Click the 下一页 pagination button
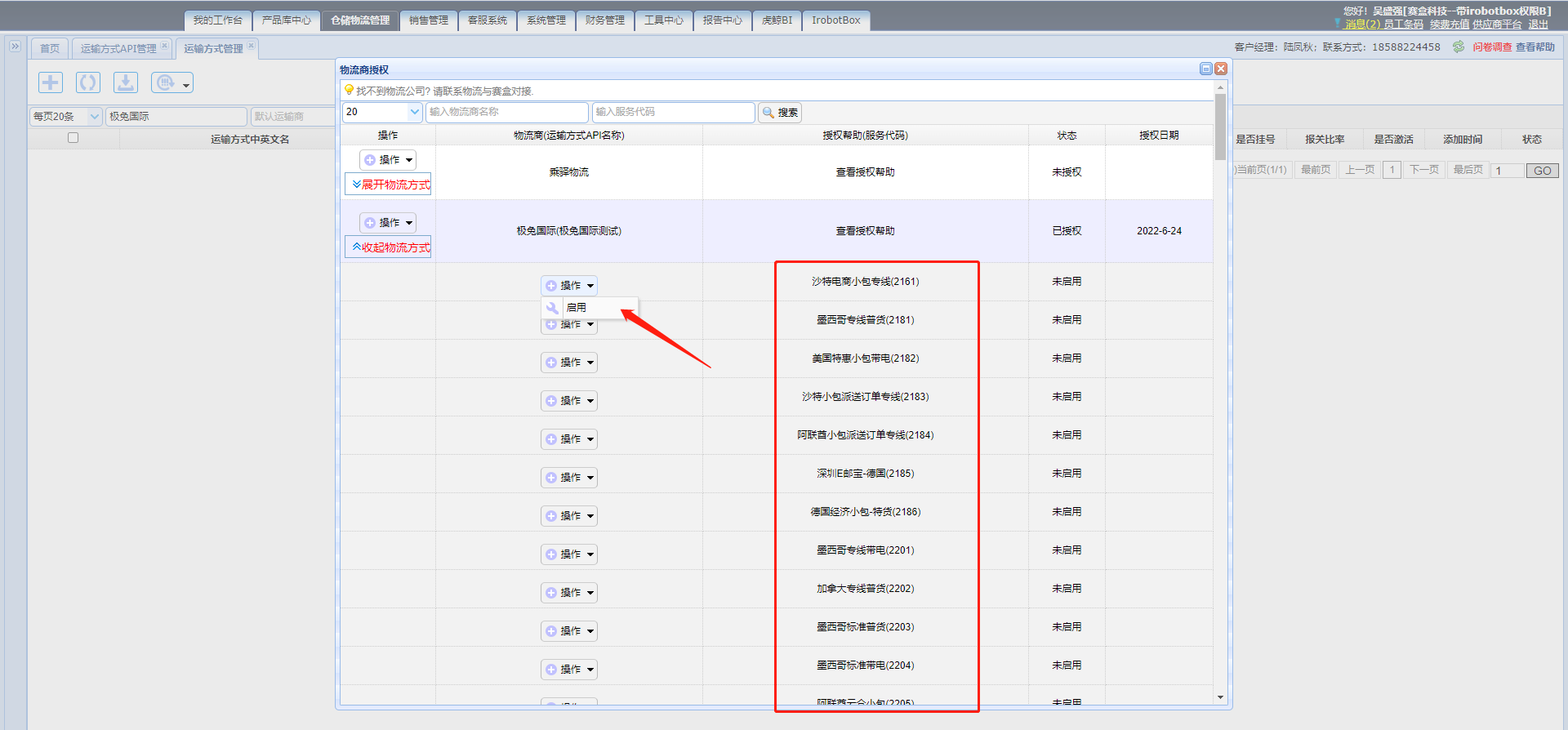 1424,170
